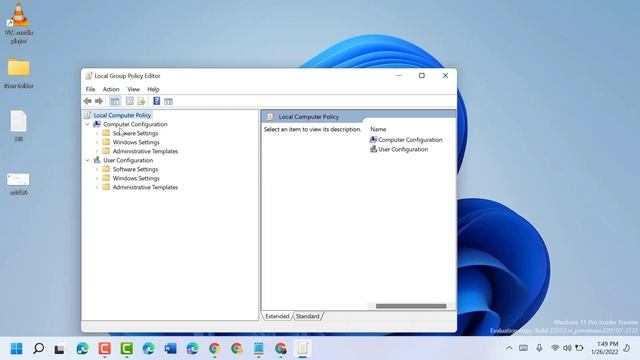
Task: Click User Configuration text in the right pane
Action: [x=403, y=149]
